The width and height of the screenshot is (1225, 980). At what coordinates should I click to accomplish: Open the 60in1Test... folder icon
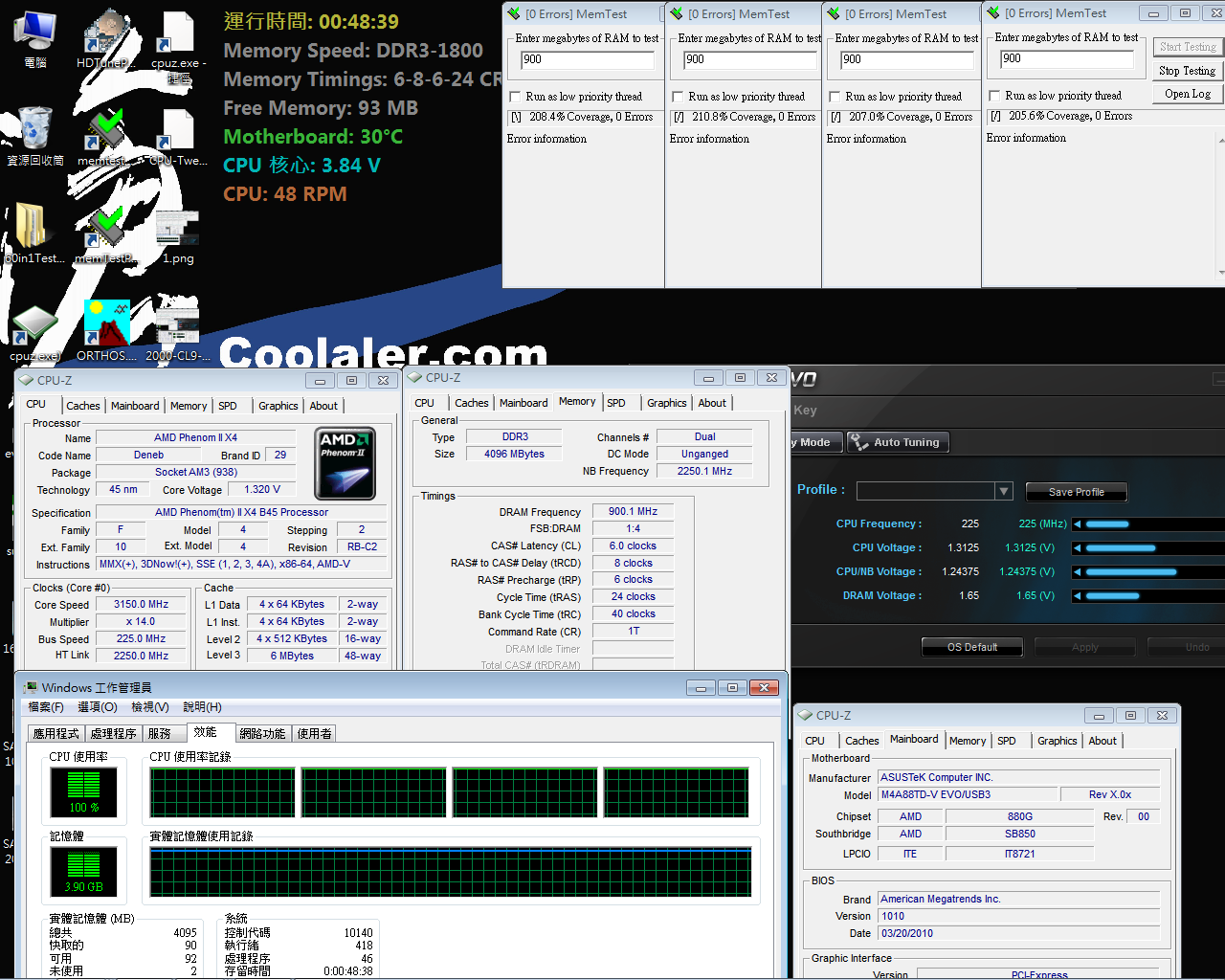pyautogui.click(x=35, y=234)
